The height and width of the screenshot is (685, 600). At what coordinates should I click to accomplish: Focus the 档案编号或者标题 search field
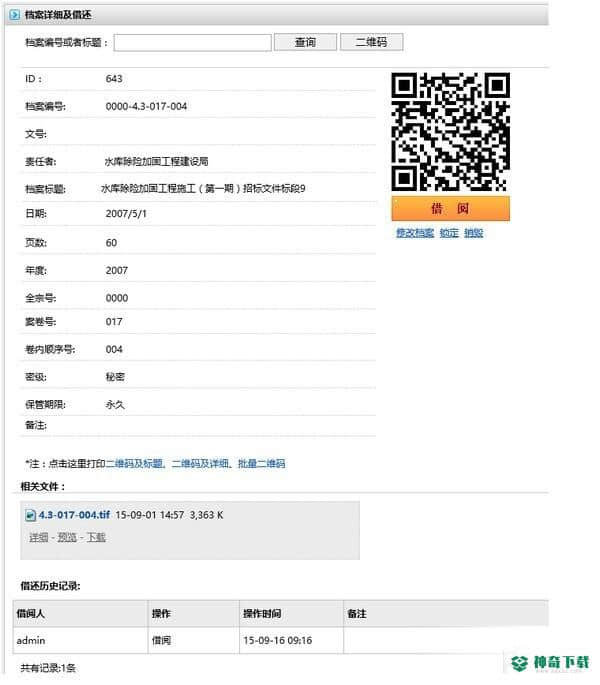192,42
